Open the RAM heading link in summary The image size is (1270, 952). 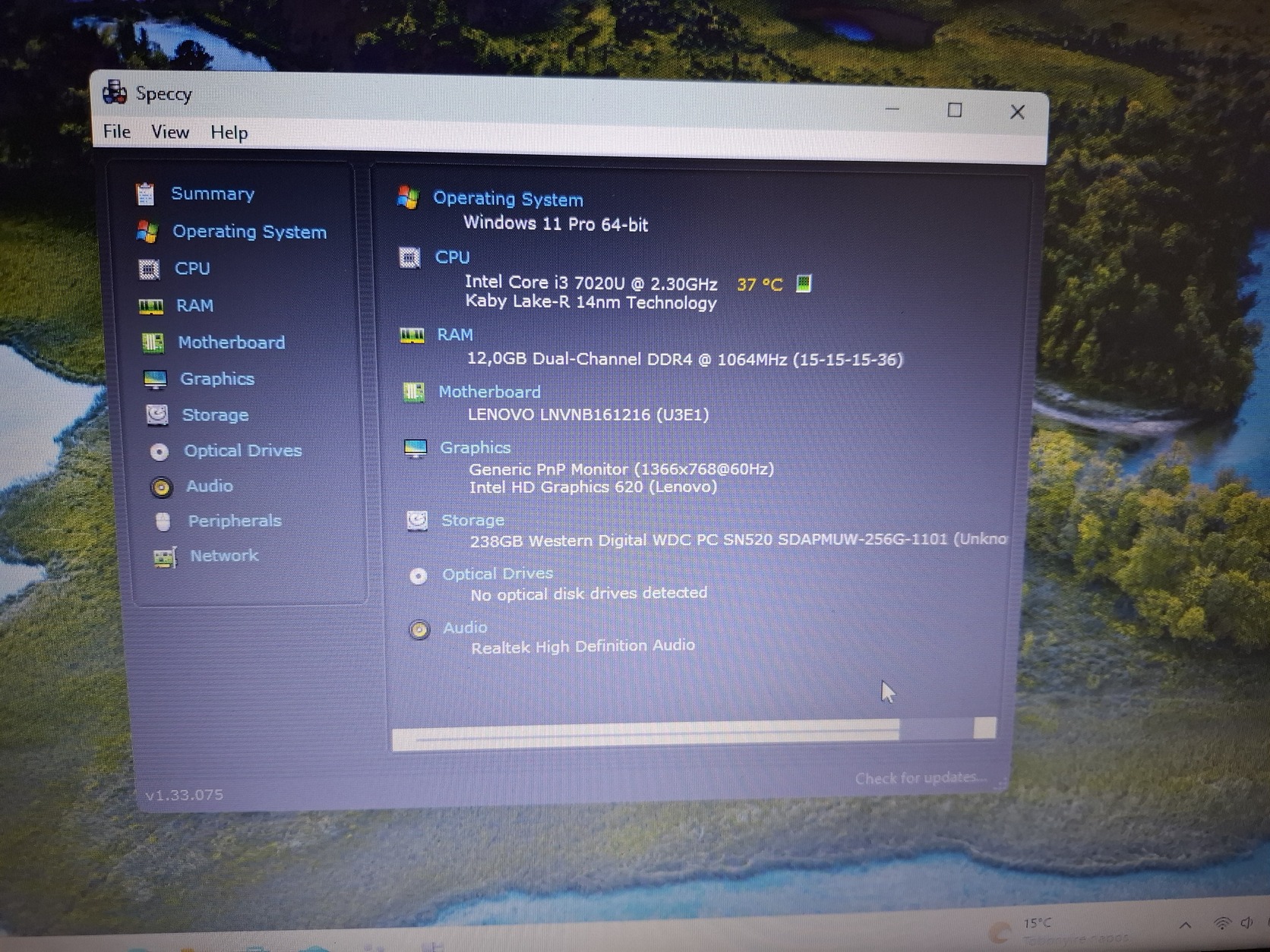pos(455,335)
